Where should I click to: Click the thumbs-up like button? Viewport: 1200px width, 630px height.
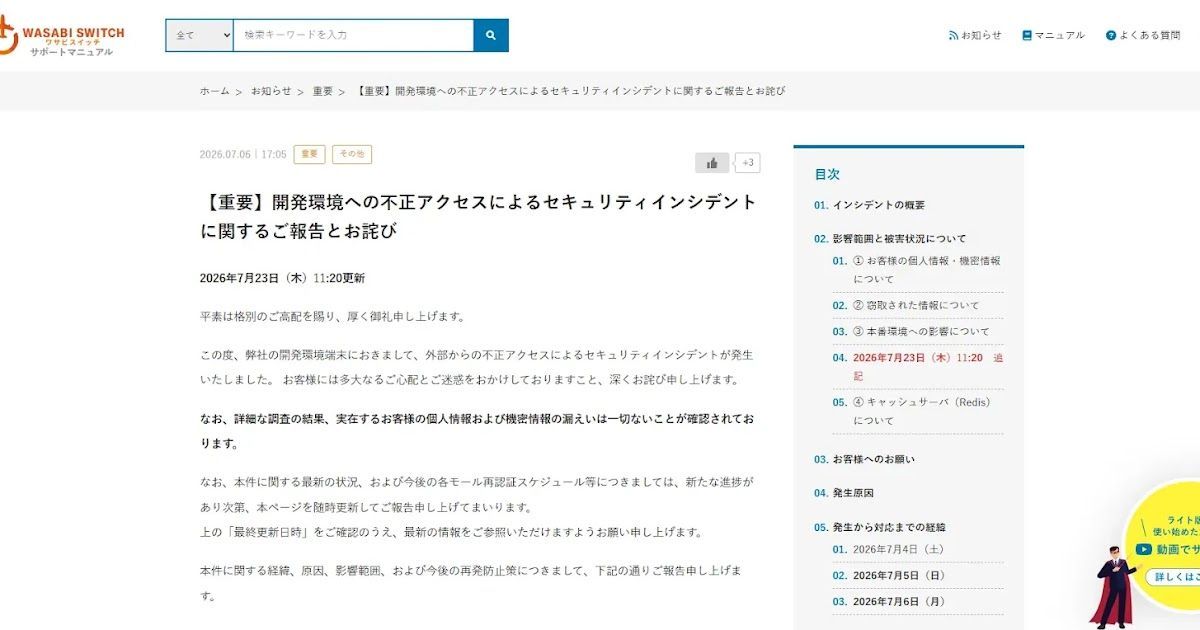[712, 163]
